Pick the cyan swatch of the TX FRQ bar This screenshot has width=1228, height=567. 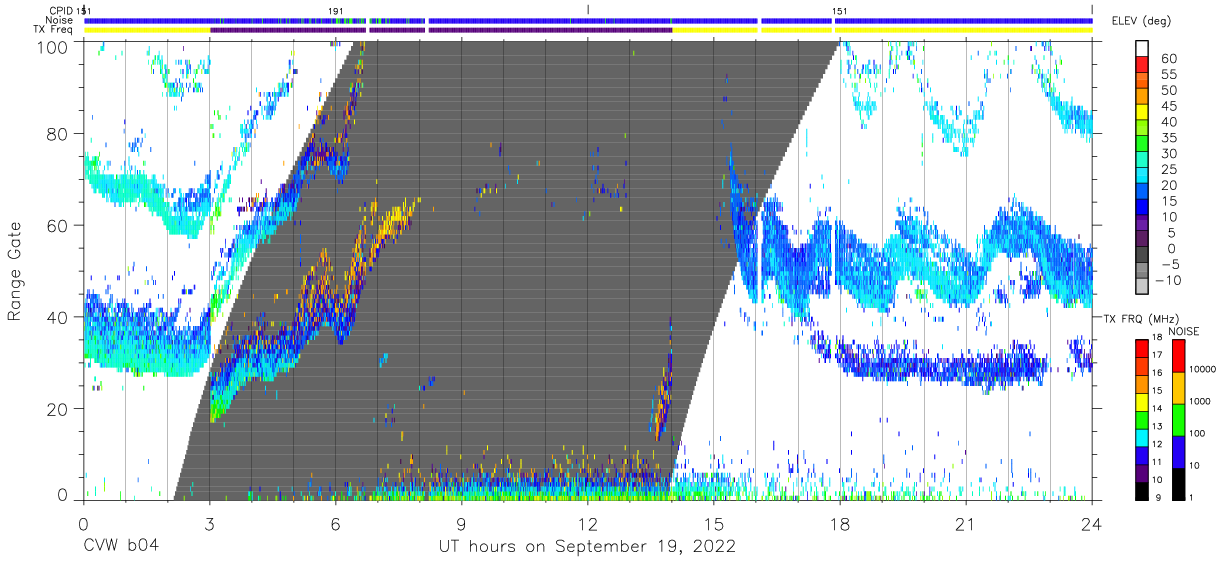pos(1142,436)
